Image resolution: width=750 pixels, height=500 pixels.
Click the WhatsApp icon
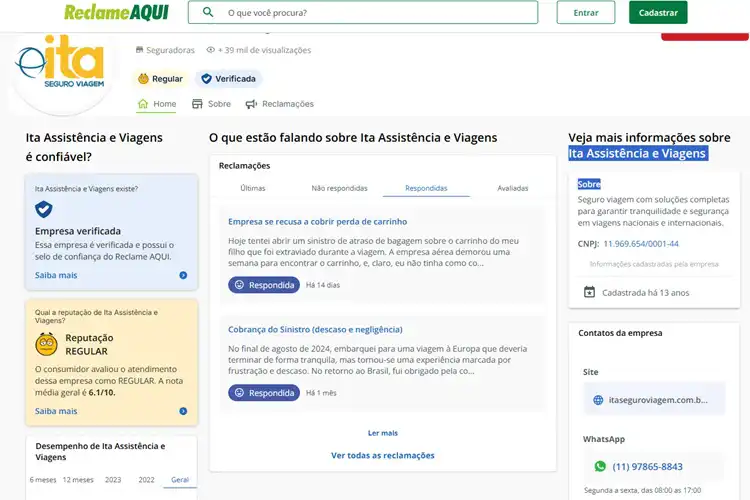click(600, 466)
